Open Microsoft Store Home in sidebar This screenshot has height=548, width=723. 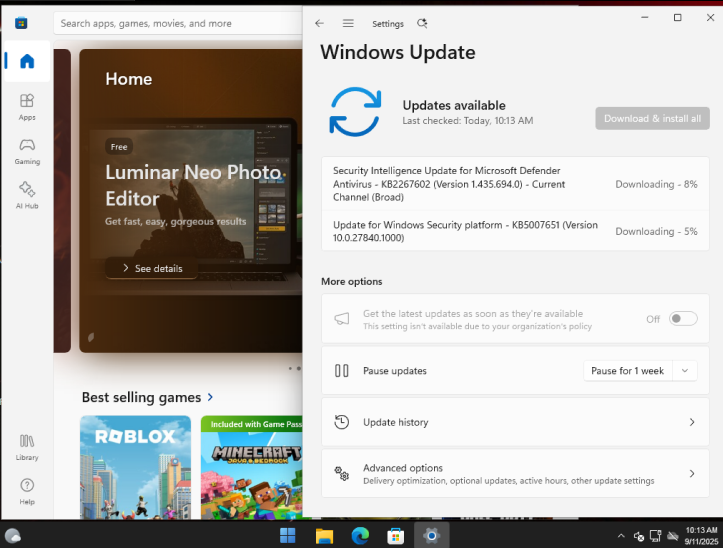(x=27, y=61)
